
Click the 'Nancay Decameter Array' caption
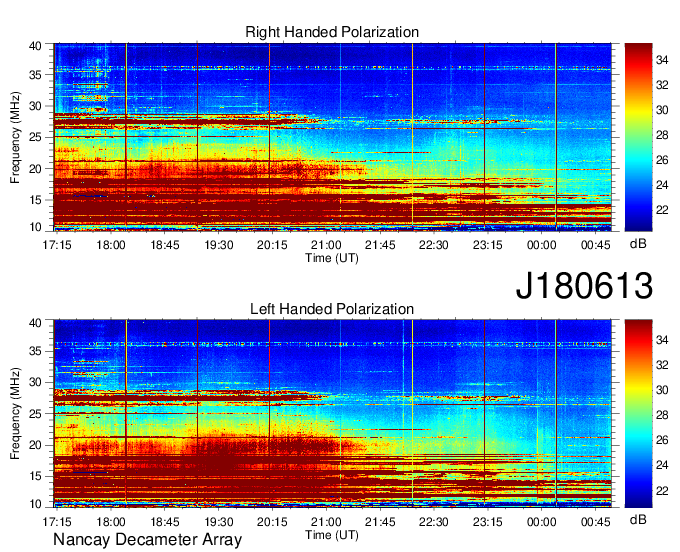(147, 540)
